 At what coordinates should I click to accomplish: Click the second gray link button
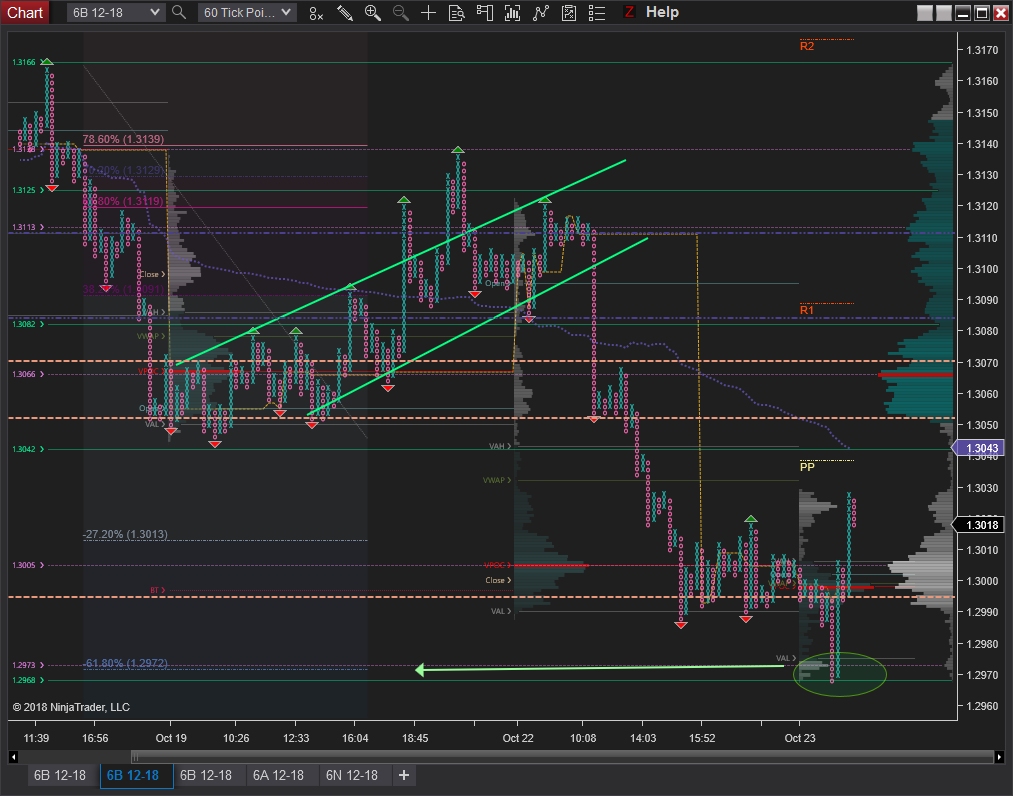pos(943,13)
